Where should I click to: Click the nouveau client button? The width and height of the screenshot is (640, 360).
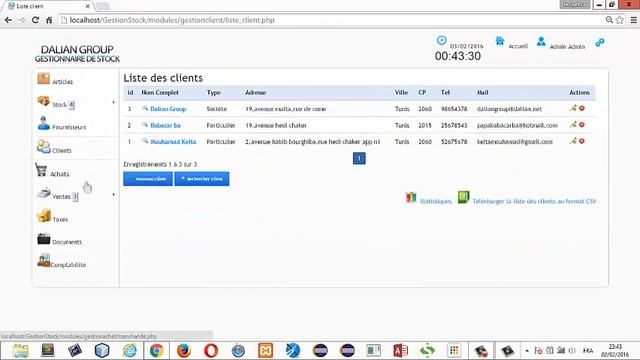pyautogui.click(x=148, y=179)
